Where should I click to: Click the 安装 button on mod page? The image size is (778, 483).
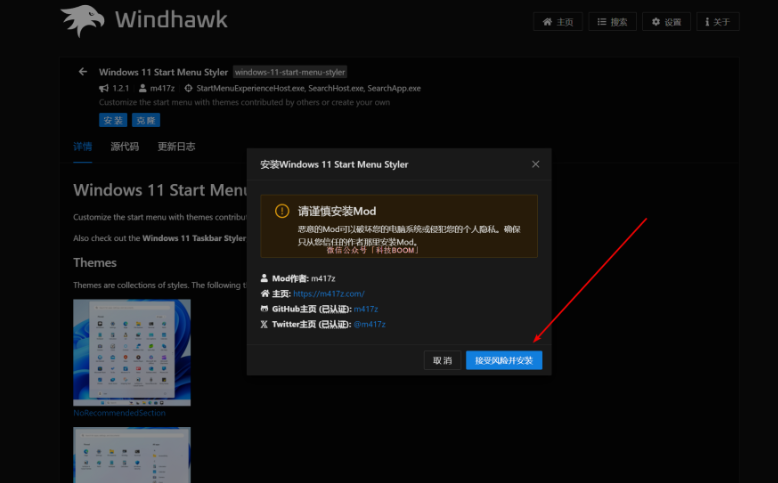(113, 120)
